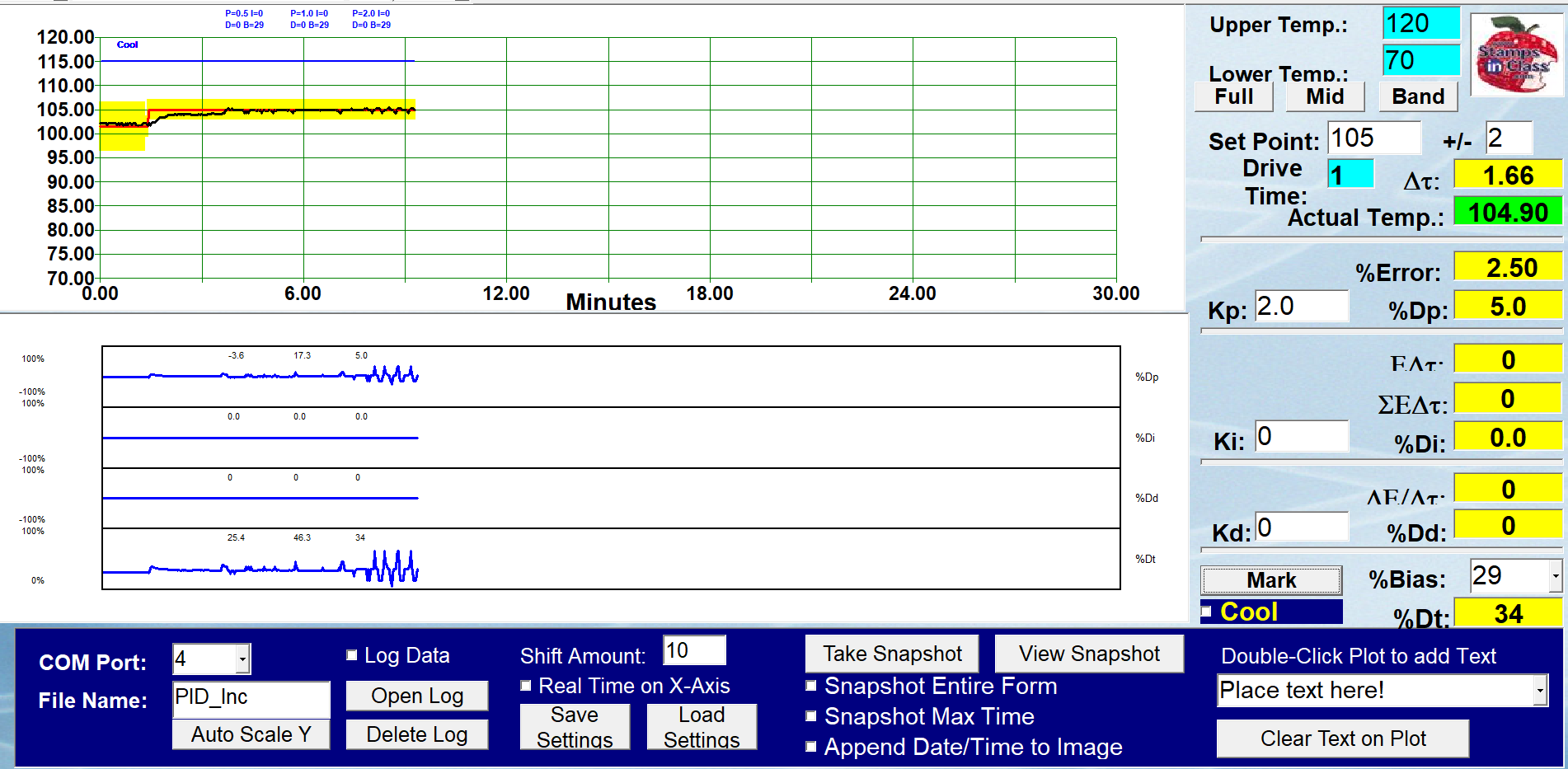Click the Delete Log button
Image resolution: width=1568 pixels, height=769 pixels.
coord(417,734)
